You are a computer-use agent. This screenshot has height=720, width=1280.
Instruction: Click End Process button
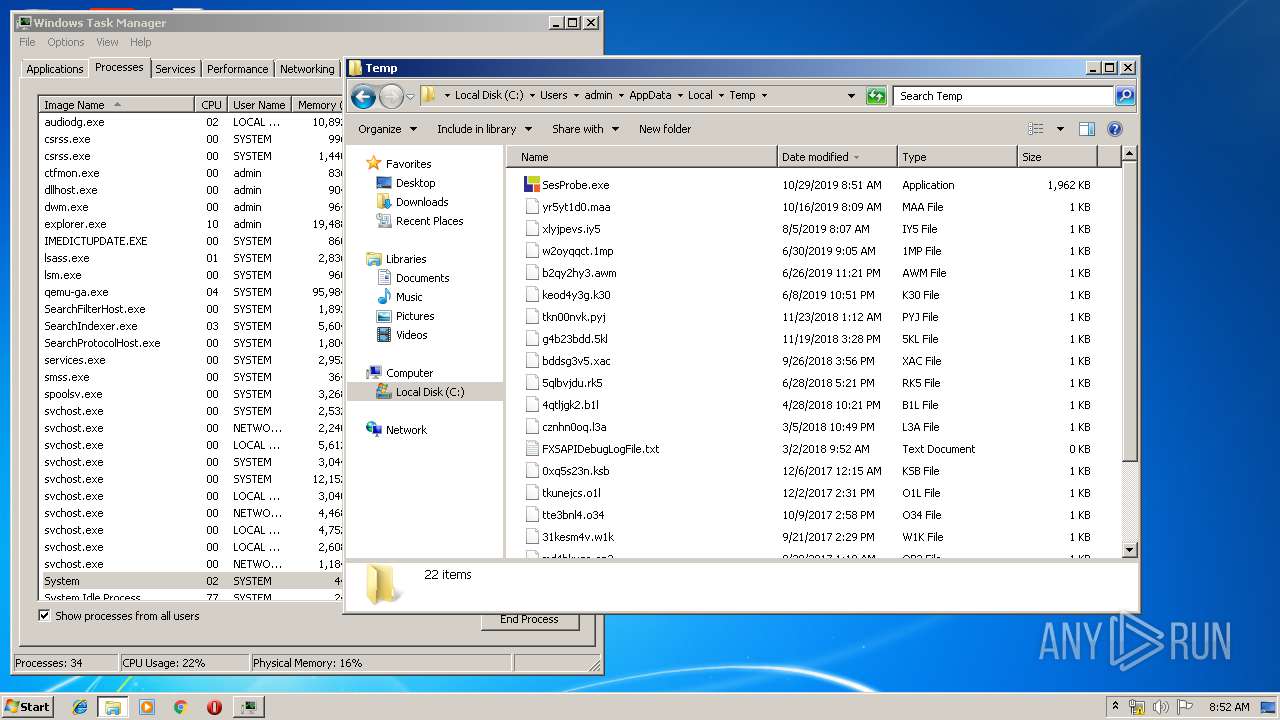click(529, 619)
